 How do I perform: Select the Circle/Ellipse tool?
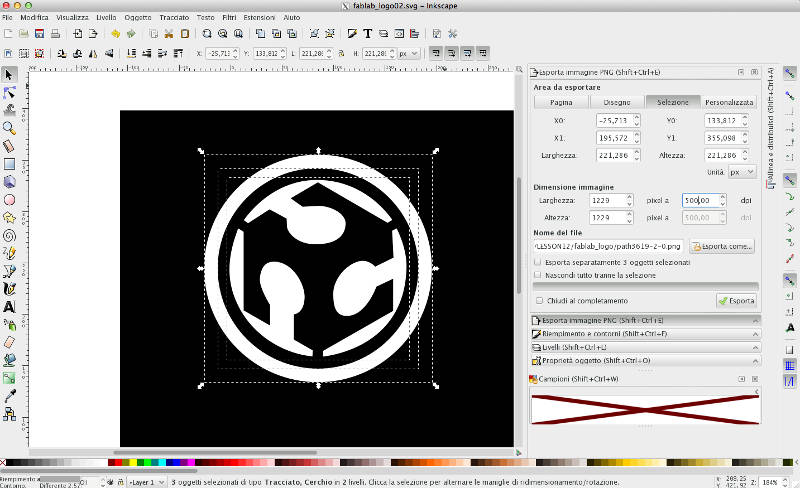(9, 200)
